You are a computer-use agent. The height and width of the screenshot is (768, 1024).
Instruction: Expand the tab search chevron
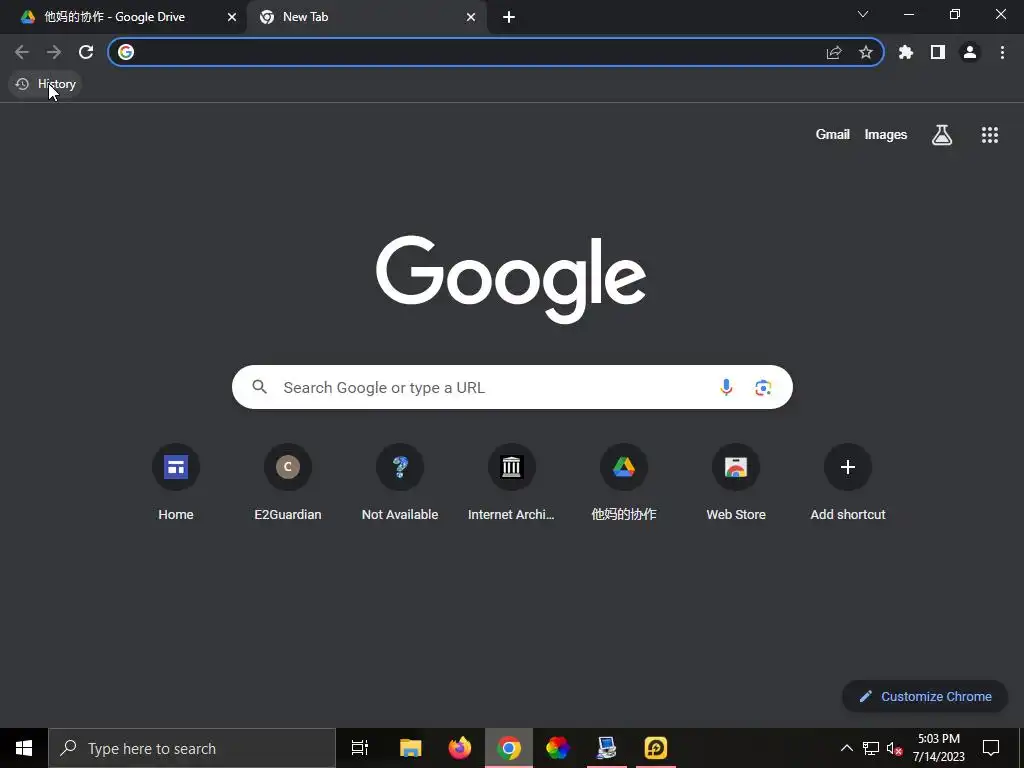click(x=863, y=14)
